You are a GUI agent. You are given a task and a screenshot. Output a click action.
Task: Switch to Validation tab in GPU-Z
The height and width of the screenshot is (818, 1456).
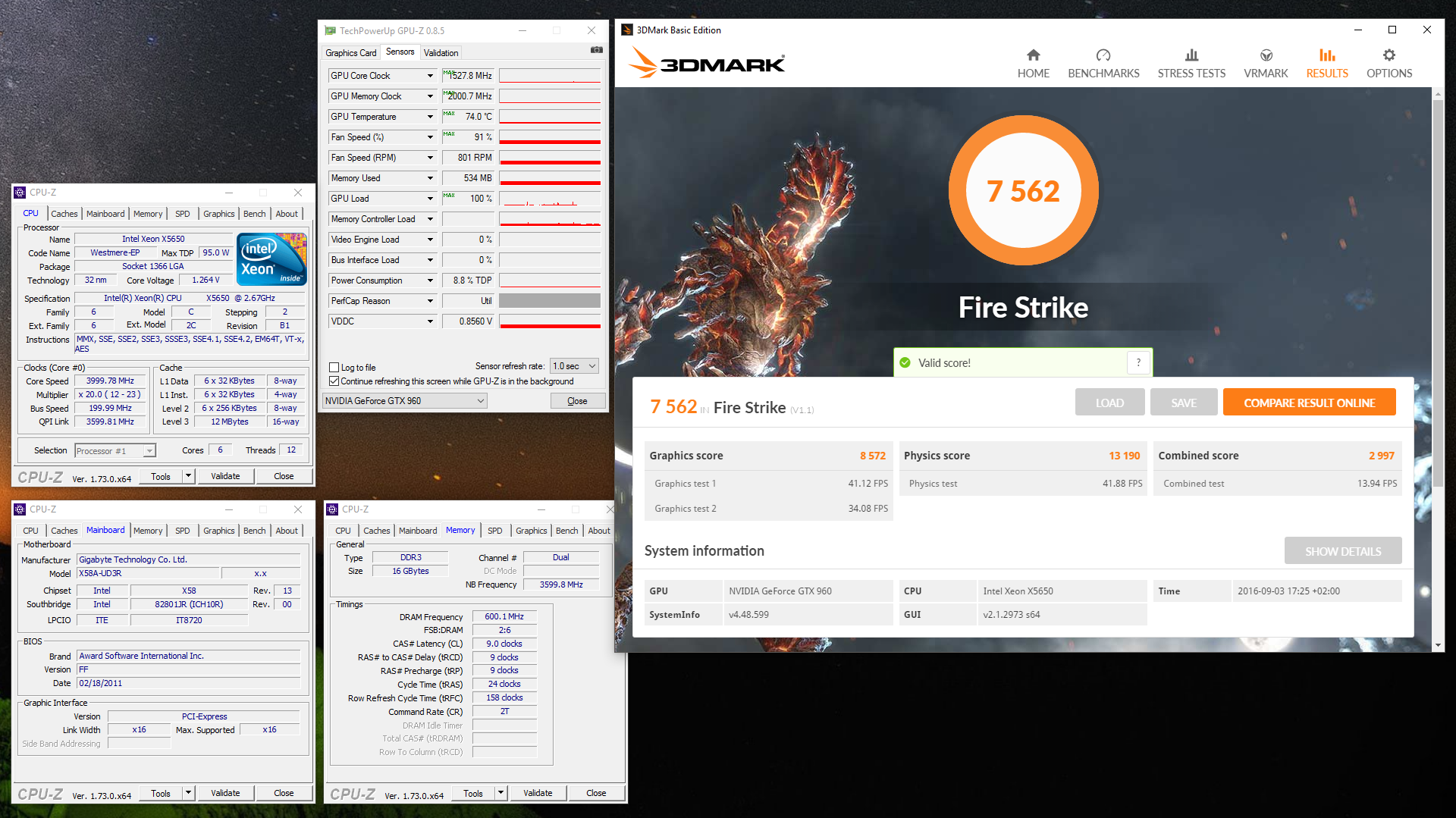pos(441,53)
